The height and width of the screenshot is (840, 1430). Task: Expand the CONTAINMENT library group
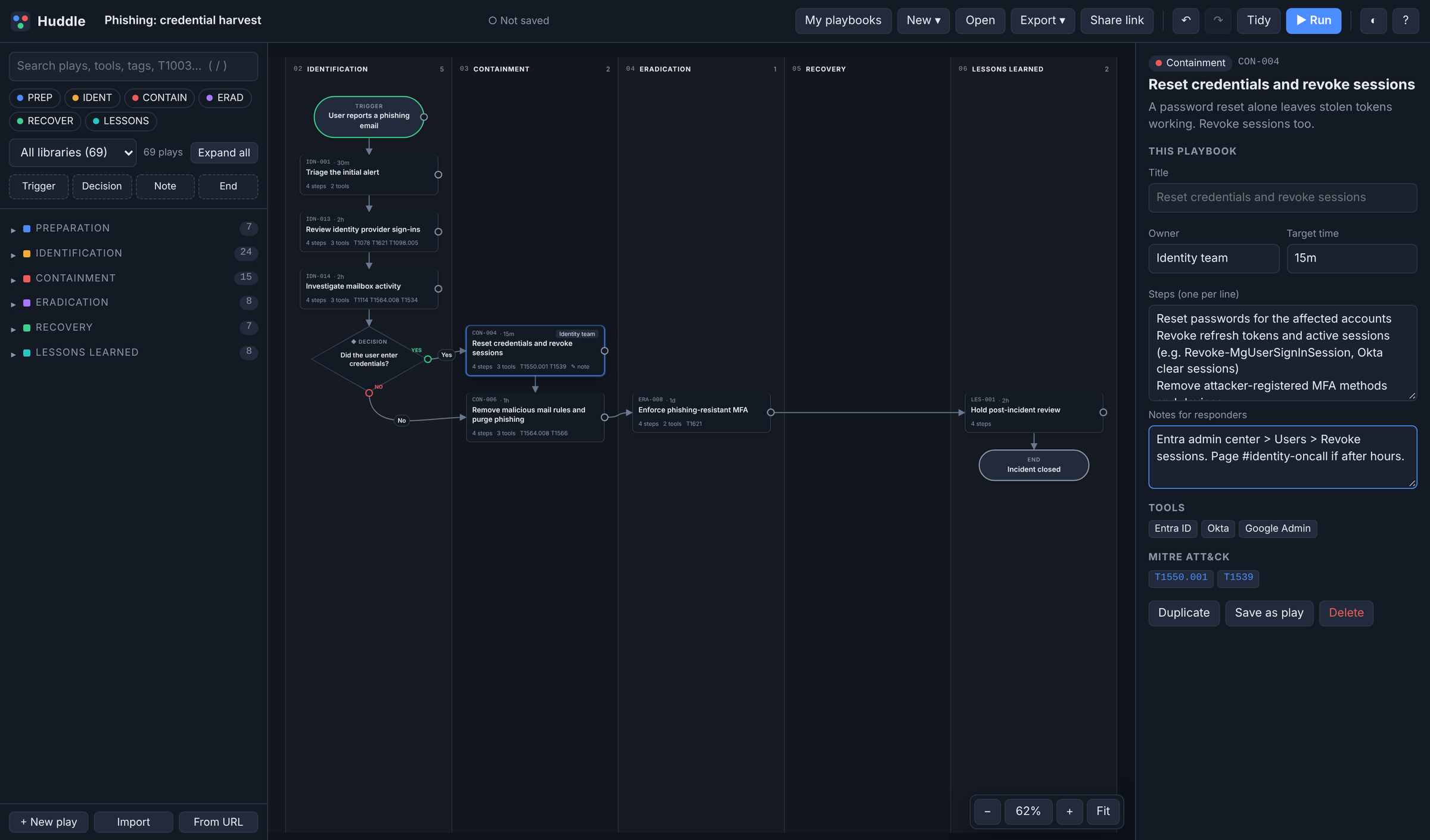(133, 278)
